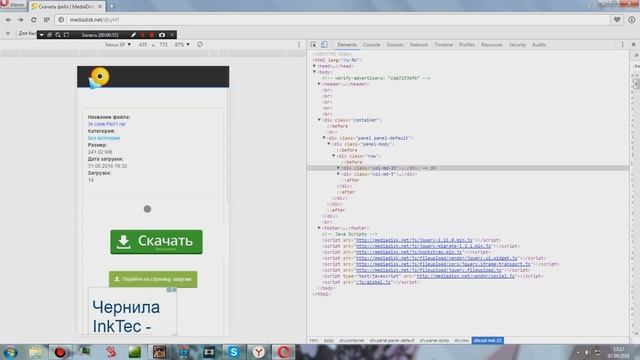Image resolution: width=640 pixels, height=360 pixels.
Task: Select div.panel-body in the breadcrumb
Action: (x=434, y=340)
